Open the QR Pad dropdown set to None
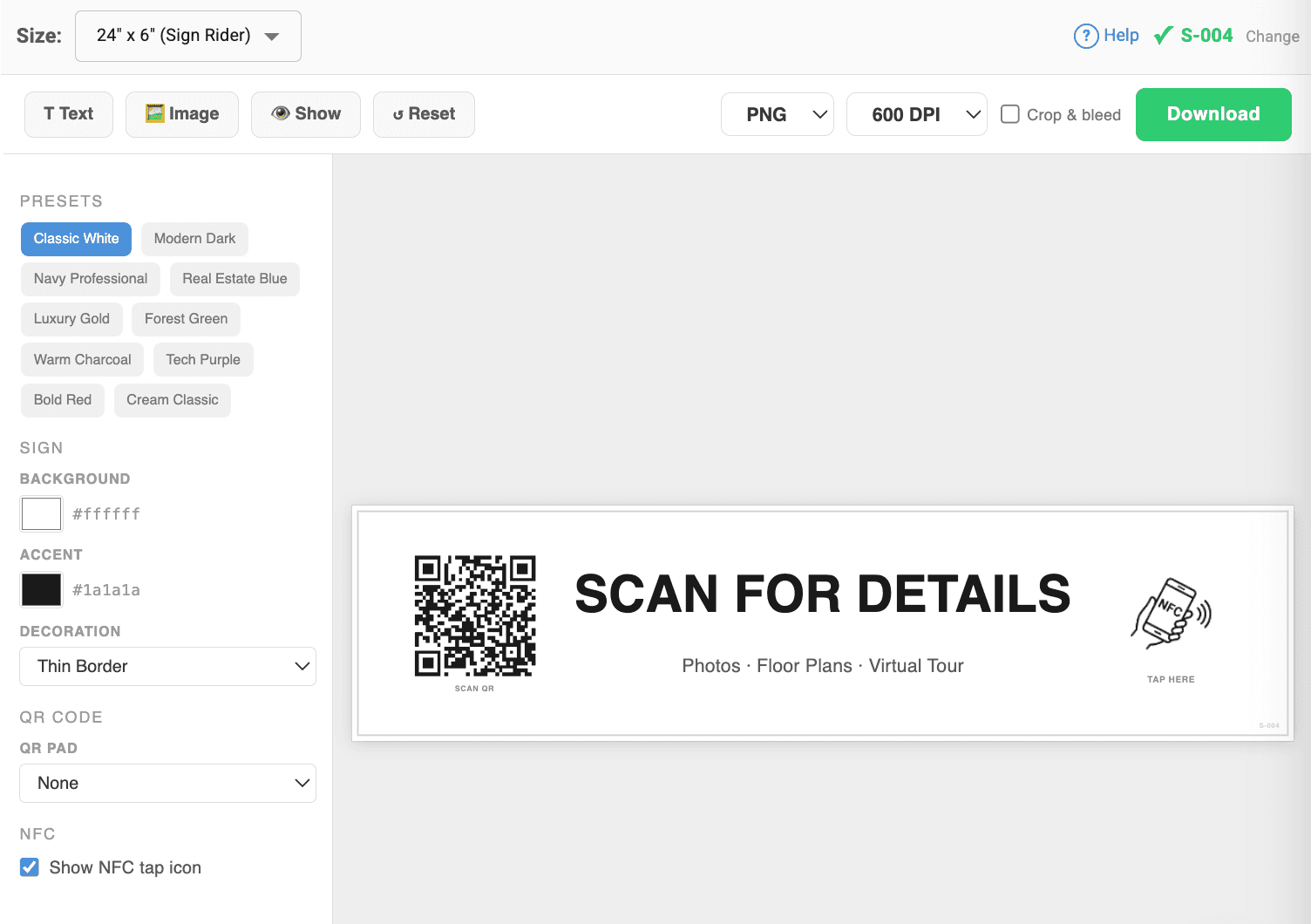Viewport: 1311px width, 924px height. pos(167,783)
